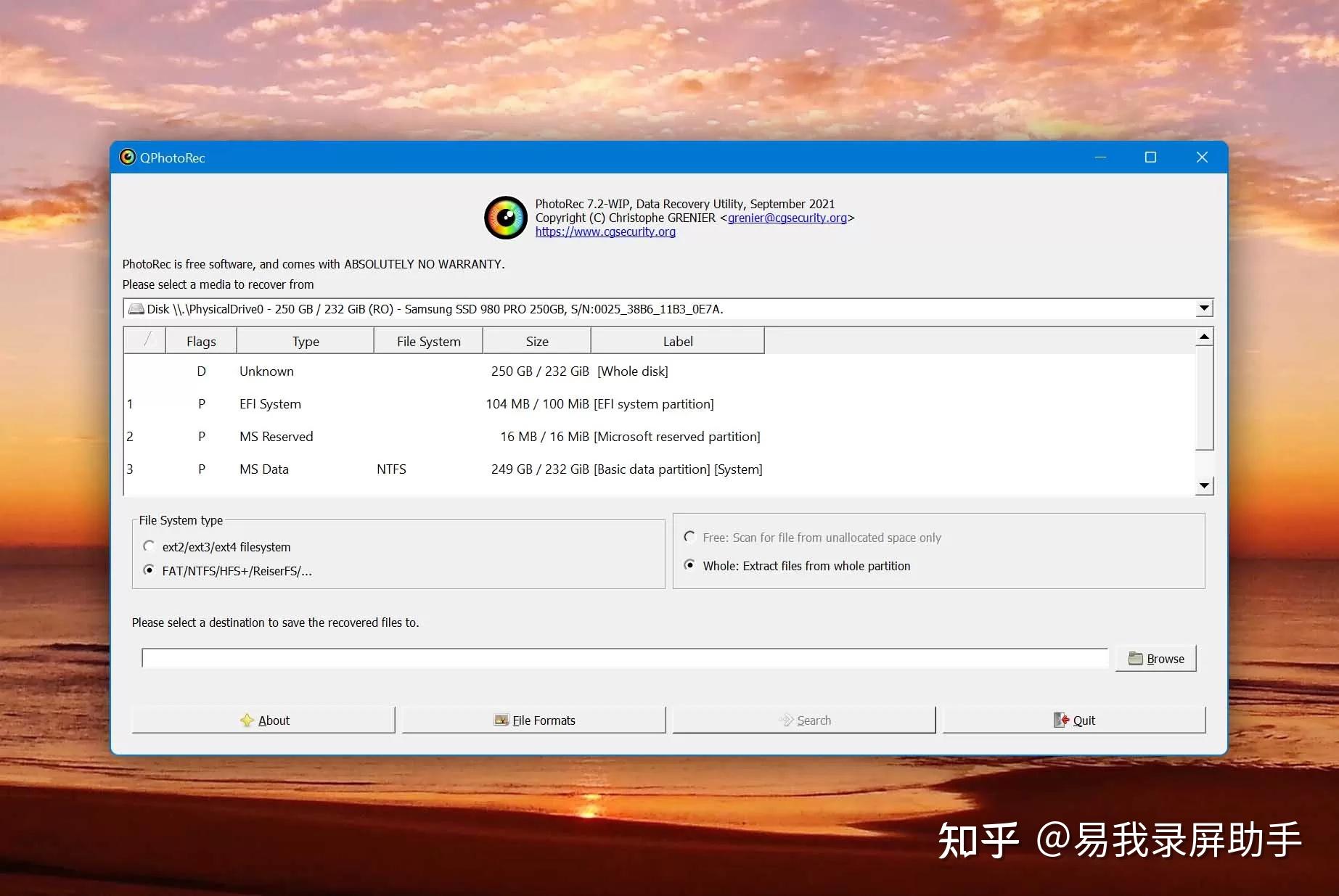Click the 104 MB / 100 MiB size cell
The width and height of the screenshot is (1339, 896).
tap(537, 404)
